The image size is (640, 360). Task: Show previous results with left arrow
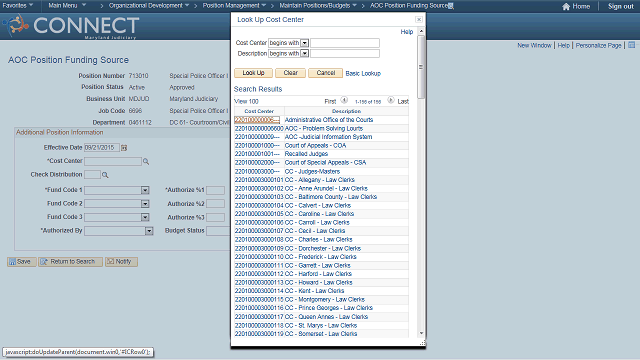pyautogui.click(x=344, y=100)
